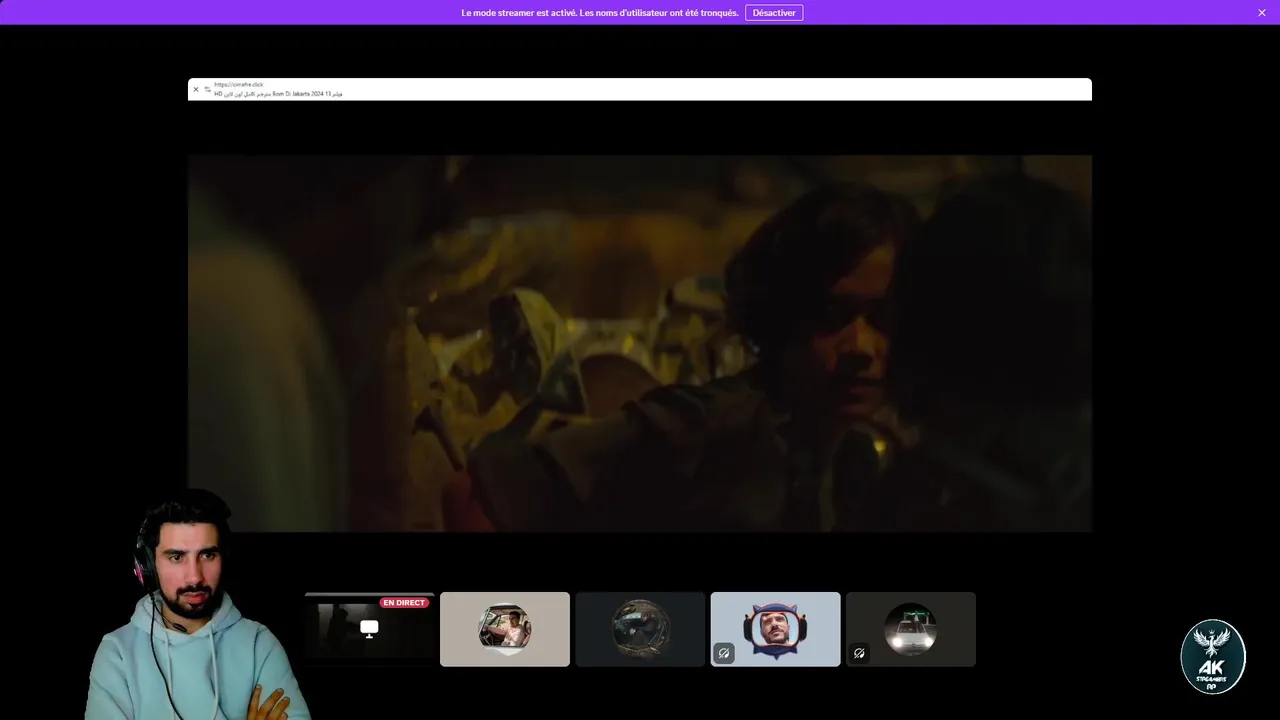Open the EN DIRECT screen share tile
The height and width of the screenshot is (720, 1280).
369,629
